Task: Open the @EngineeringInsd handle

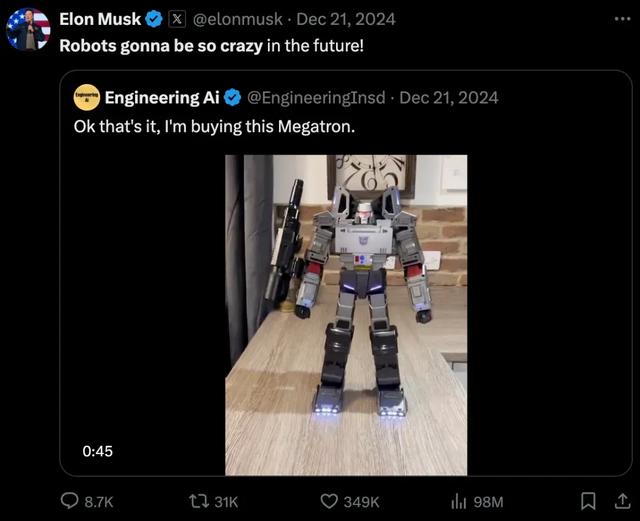Action: point(316,97)
